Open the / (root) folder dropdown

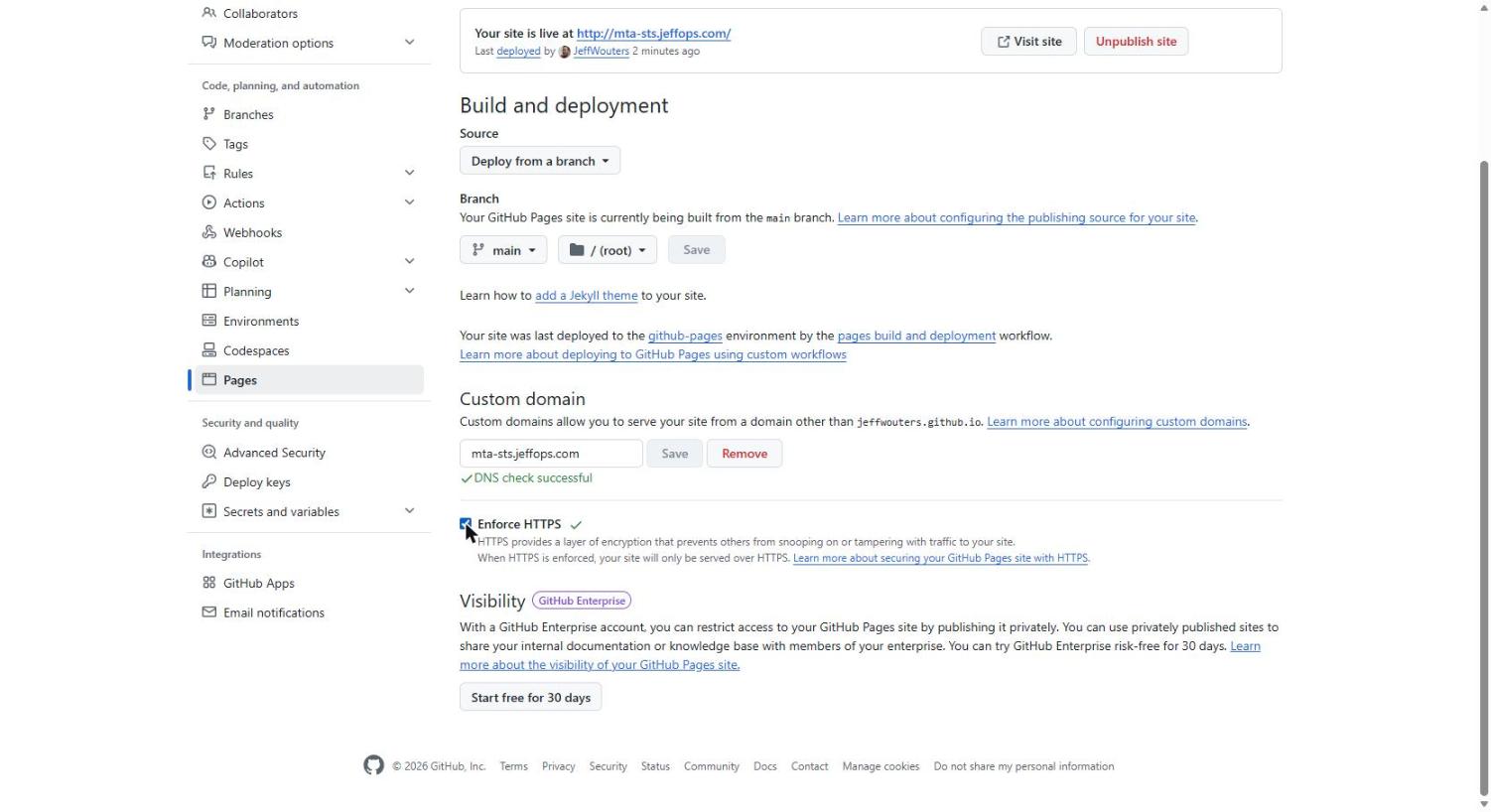[608, 250]
